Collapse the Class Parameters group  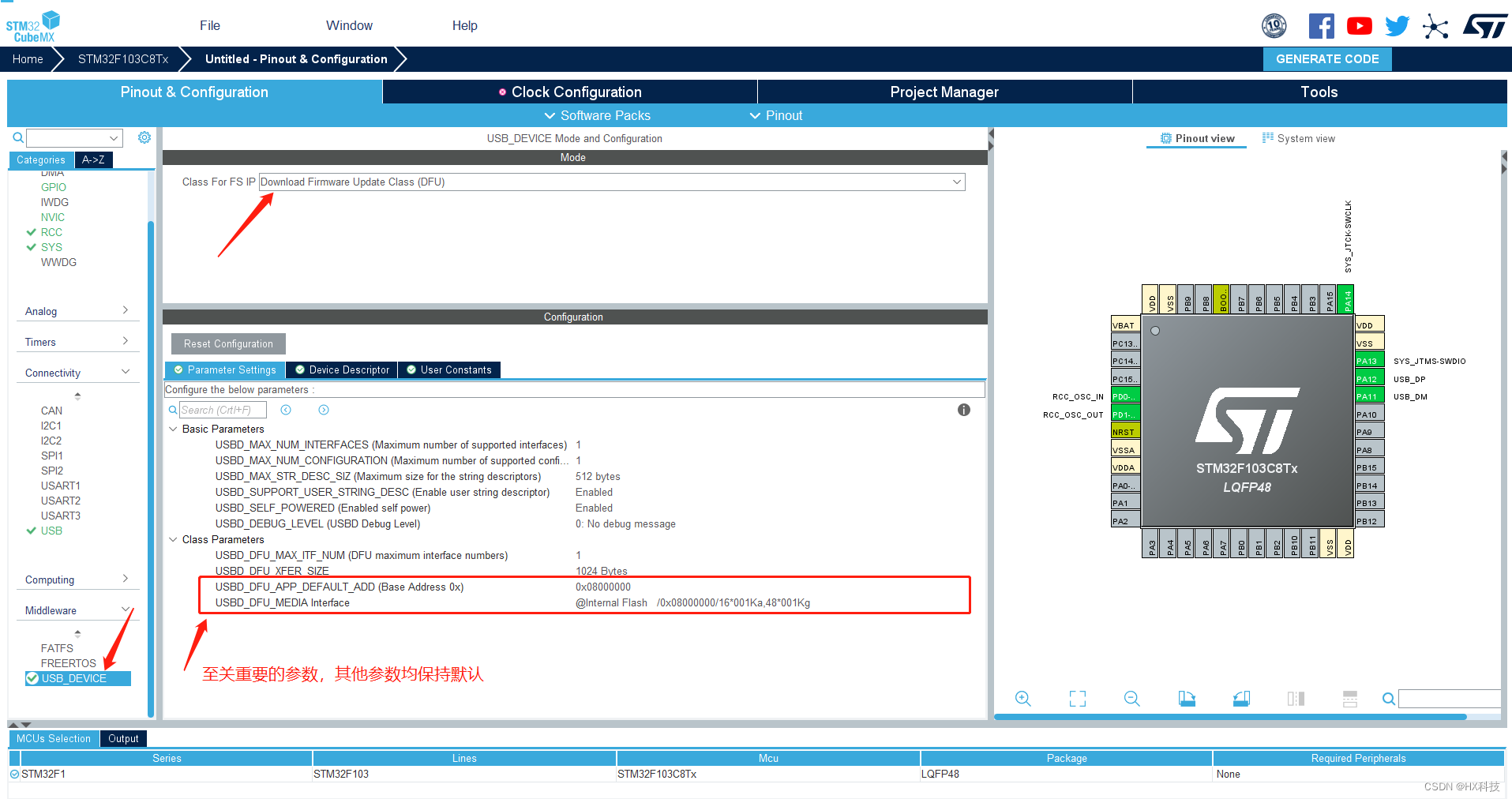(x=173, y=539)
